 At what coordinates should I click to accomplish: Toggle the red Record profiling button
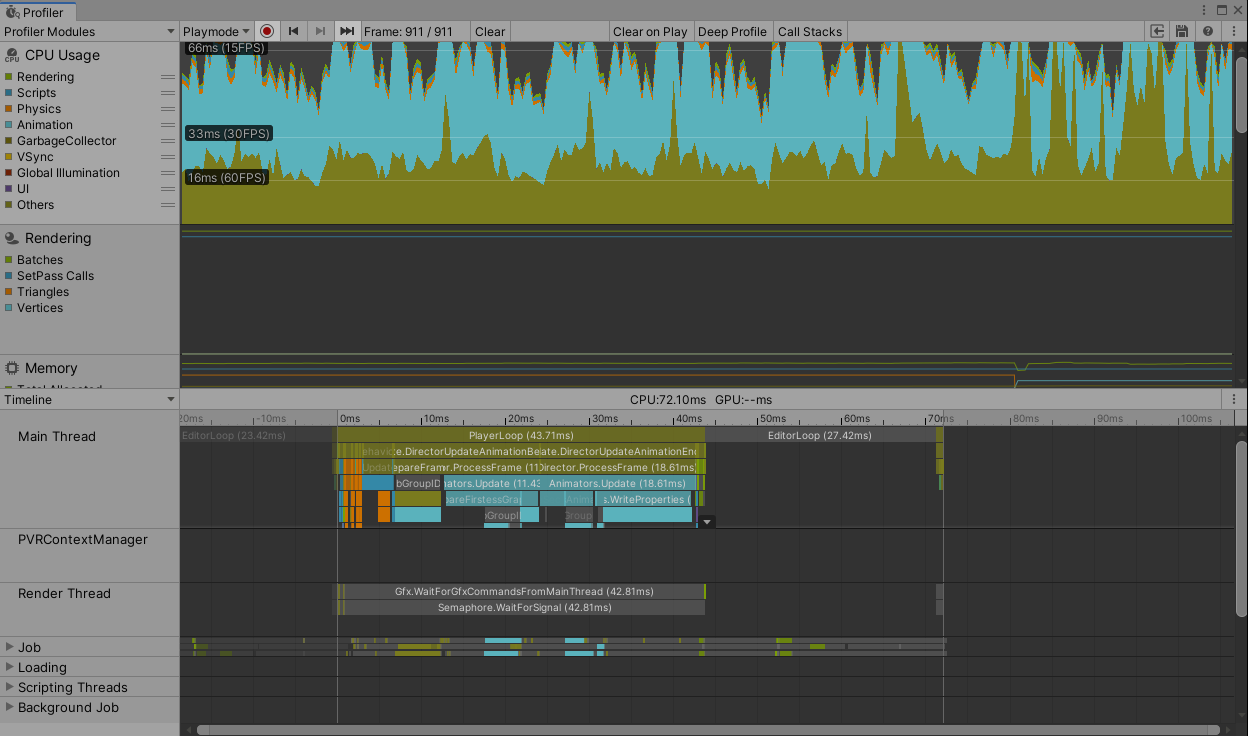pyautogui.click(x=267, y=31)
